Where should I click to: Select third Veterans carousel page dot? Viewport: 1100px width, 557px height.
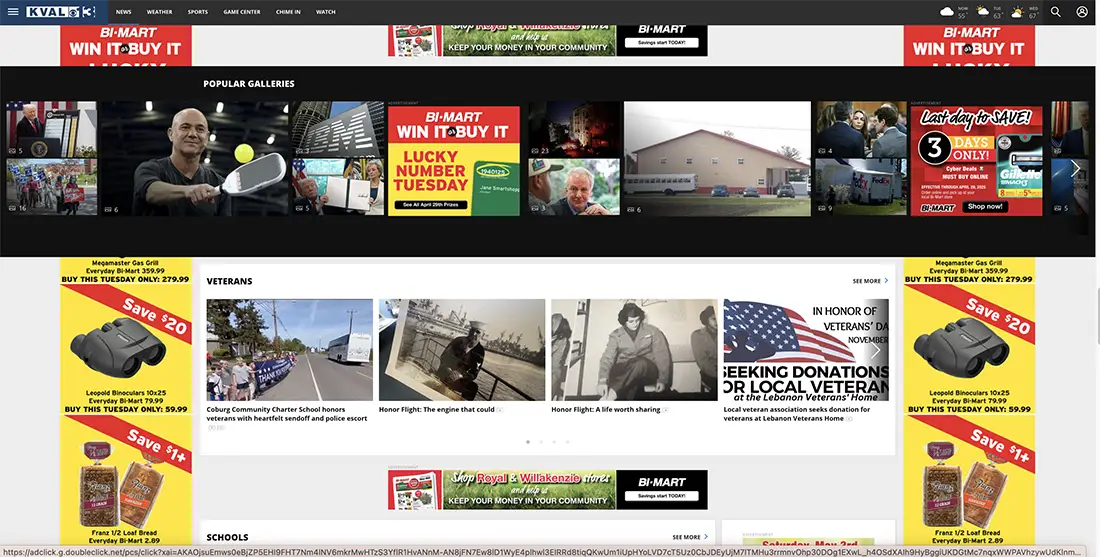[554, 442]
